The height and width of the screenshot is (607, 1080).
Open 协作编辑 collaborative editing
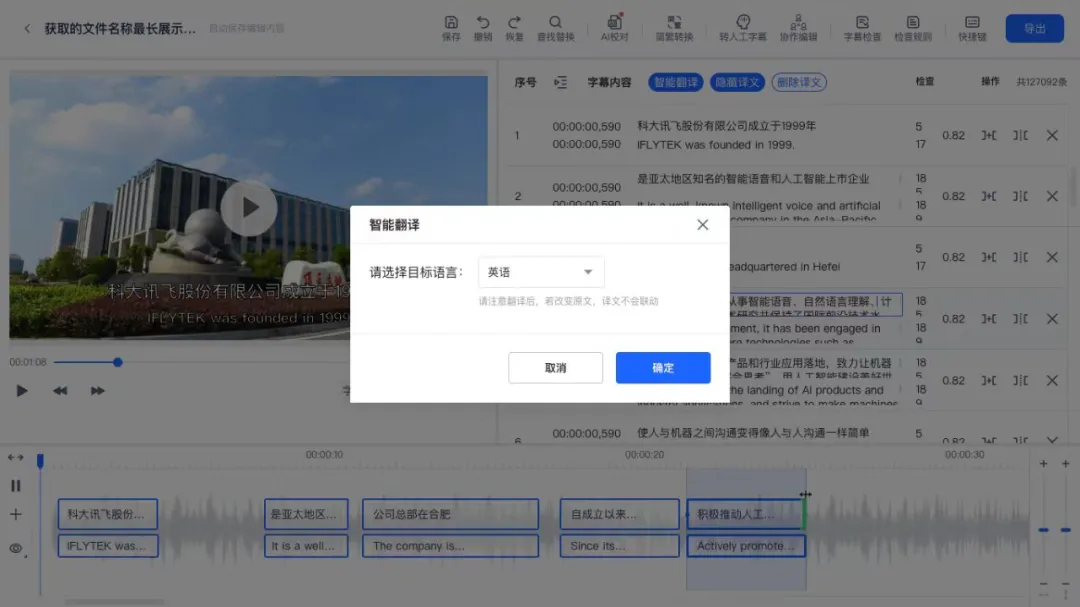click(x=798, y=23)
